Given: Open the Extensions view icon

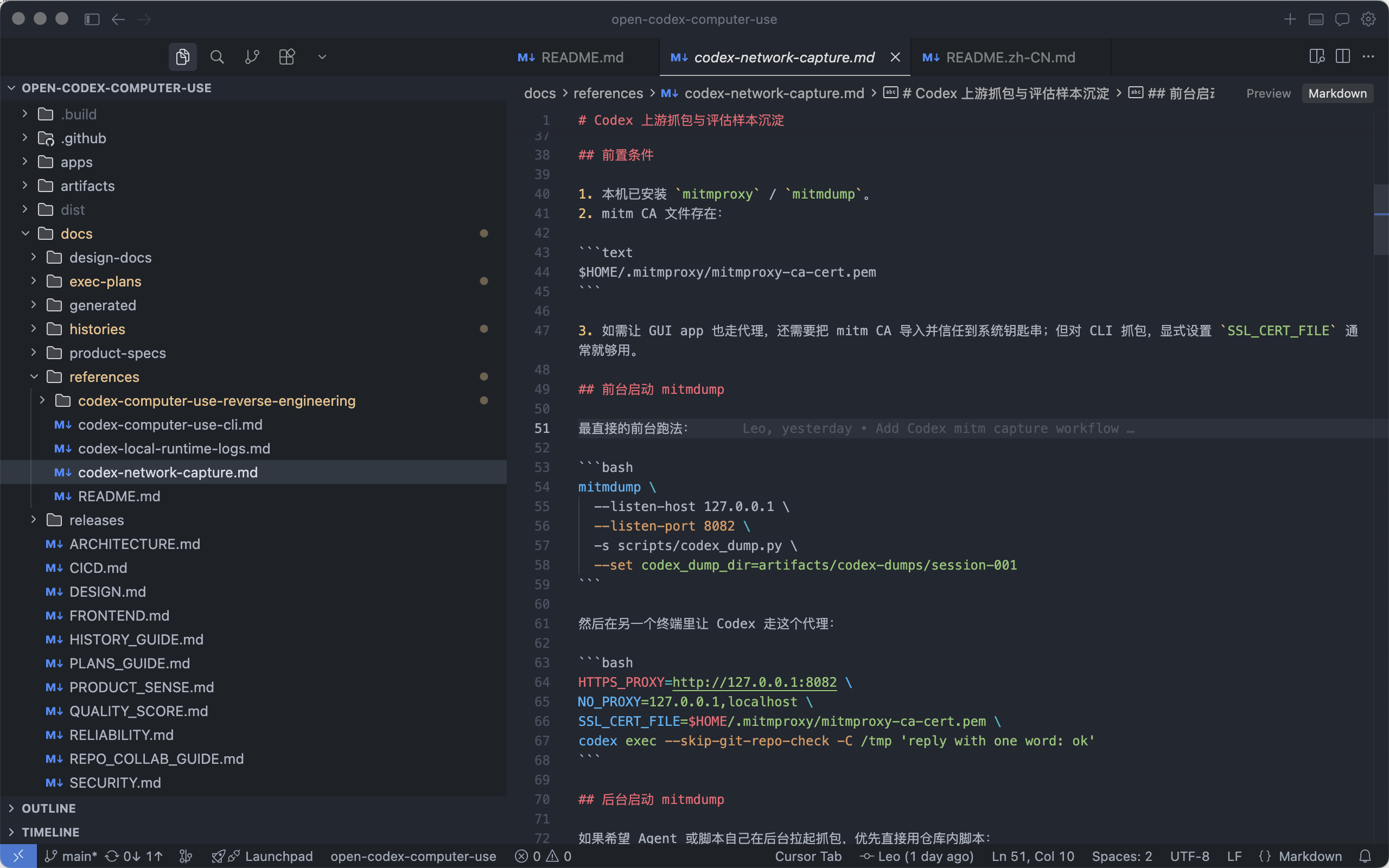Looking at the screenshot, I should pyautogui.click(x=286, y=57).
